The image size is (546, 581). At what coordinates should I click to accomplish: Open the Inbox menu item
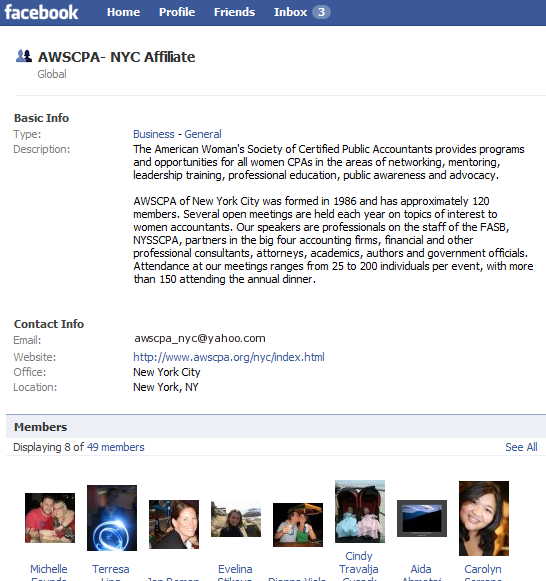[x=290, y=12]
